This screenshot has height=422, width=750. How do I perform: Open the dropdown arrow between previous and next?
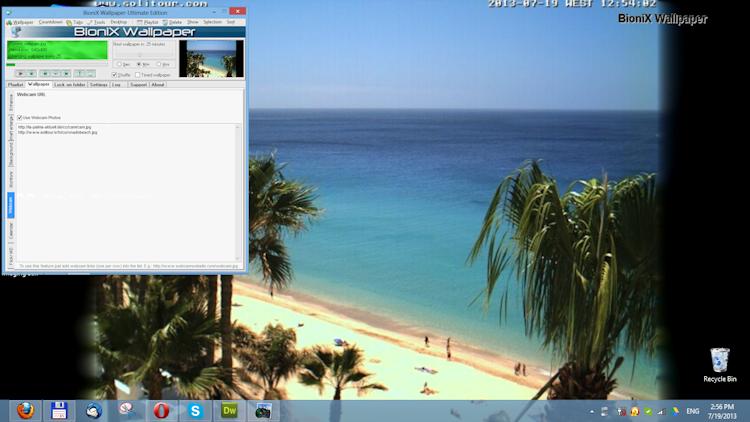[x=55, y=74]
